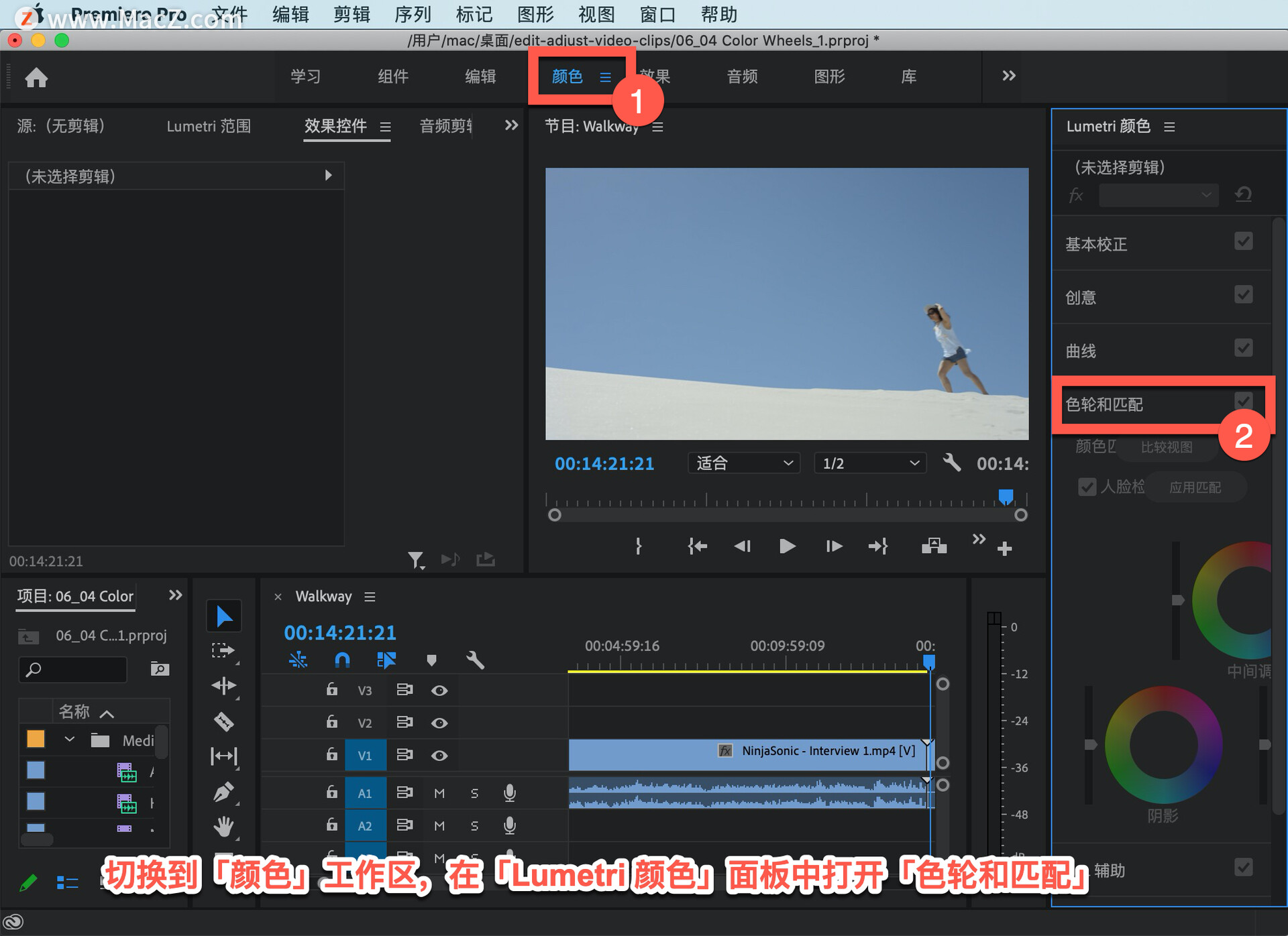Image resolution: width=1288 pixels, height=936 pixels.
Task: Open Lumetri 颜色 panel menu
Action: (x=1169, y=127)
